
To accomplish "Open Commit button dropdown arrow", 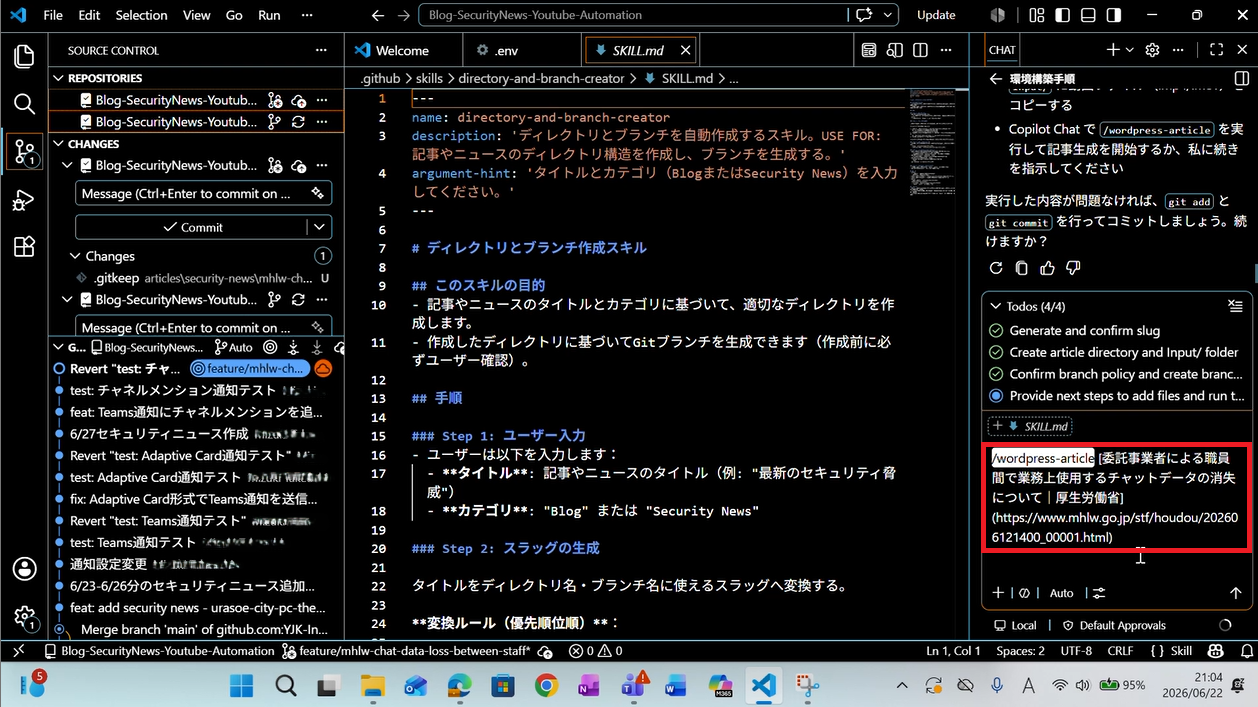I will click(318, 227).
